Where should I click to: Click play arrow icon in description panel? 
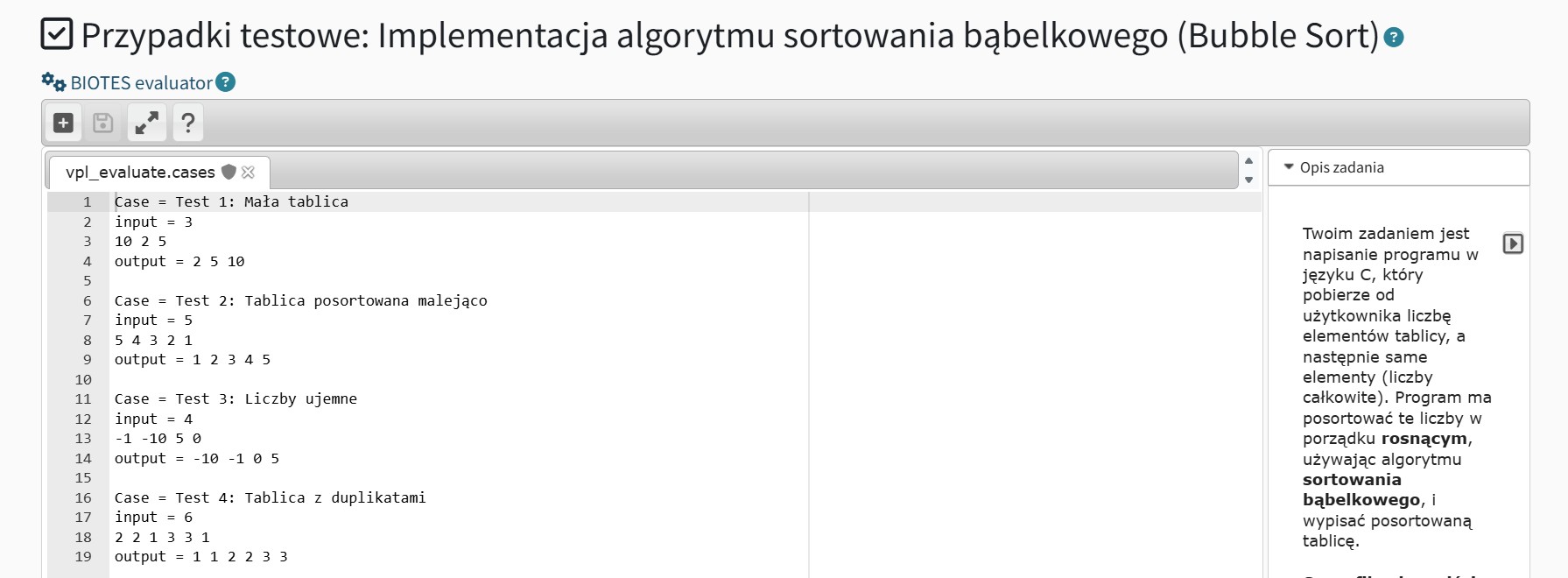point(1513,243)
